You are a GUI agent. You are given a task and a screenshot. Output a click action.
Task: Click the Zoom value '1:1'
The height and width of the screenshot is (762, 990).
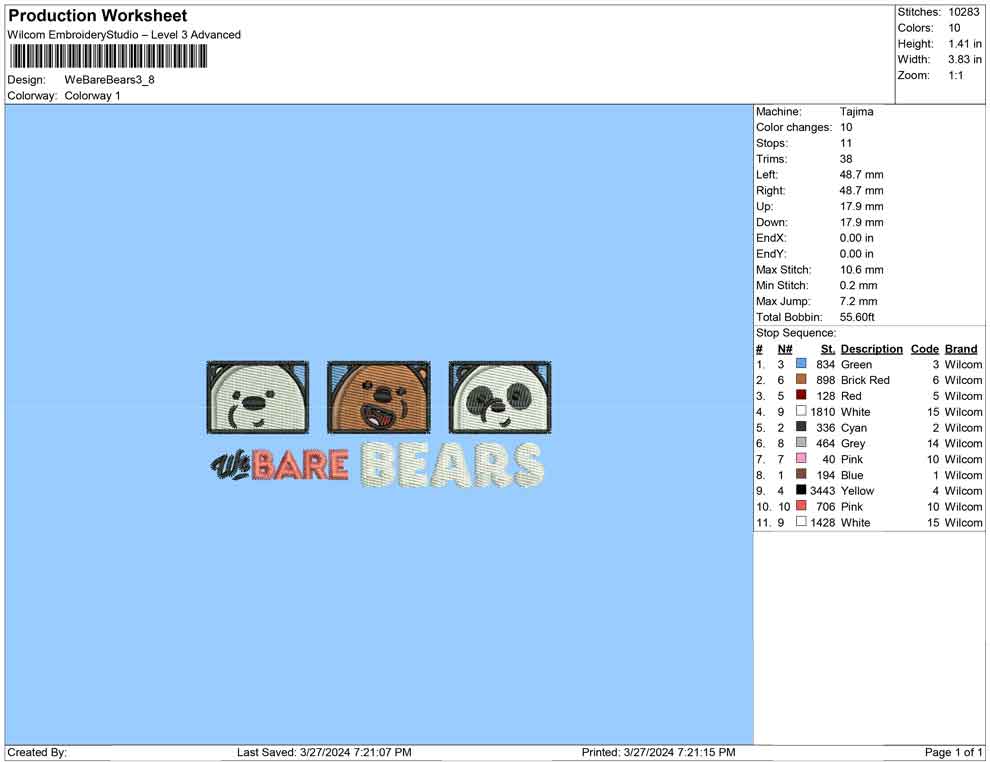(956, 75)
